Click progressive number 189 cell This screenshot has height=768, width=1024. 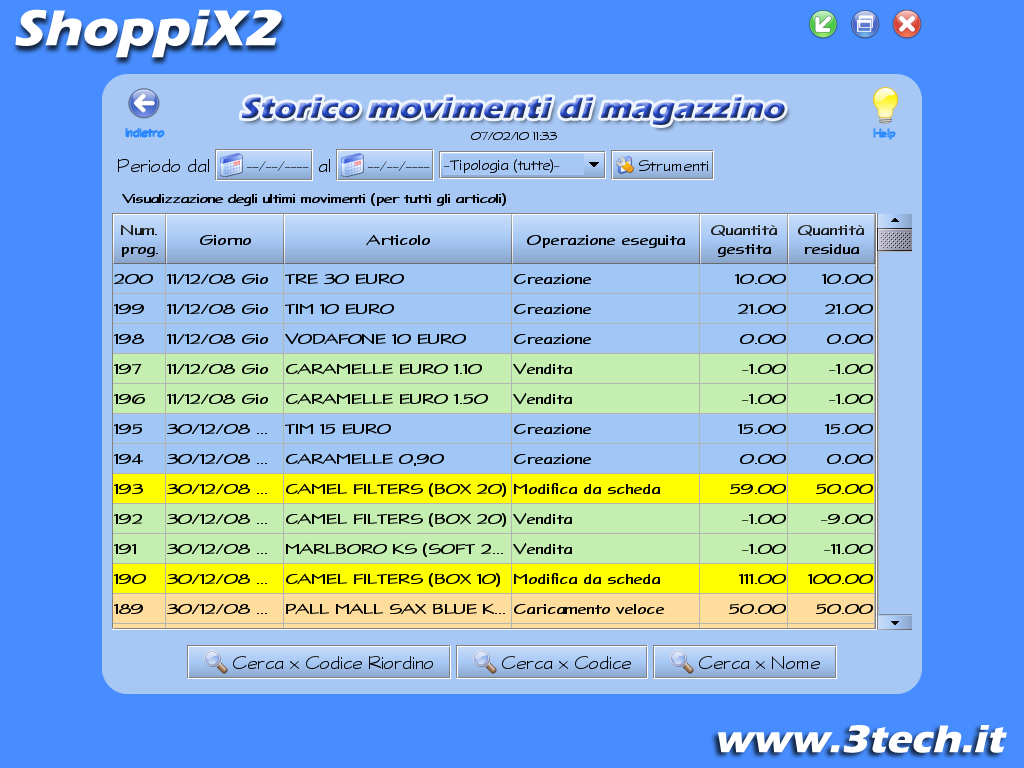(139, 609)
